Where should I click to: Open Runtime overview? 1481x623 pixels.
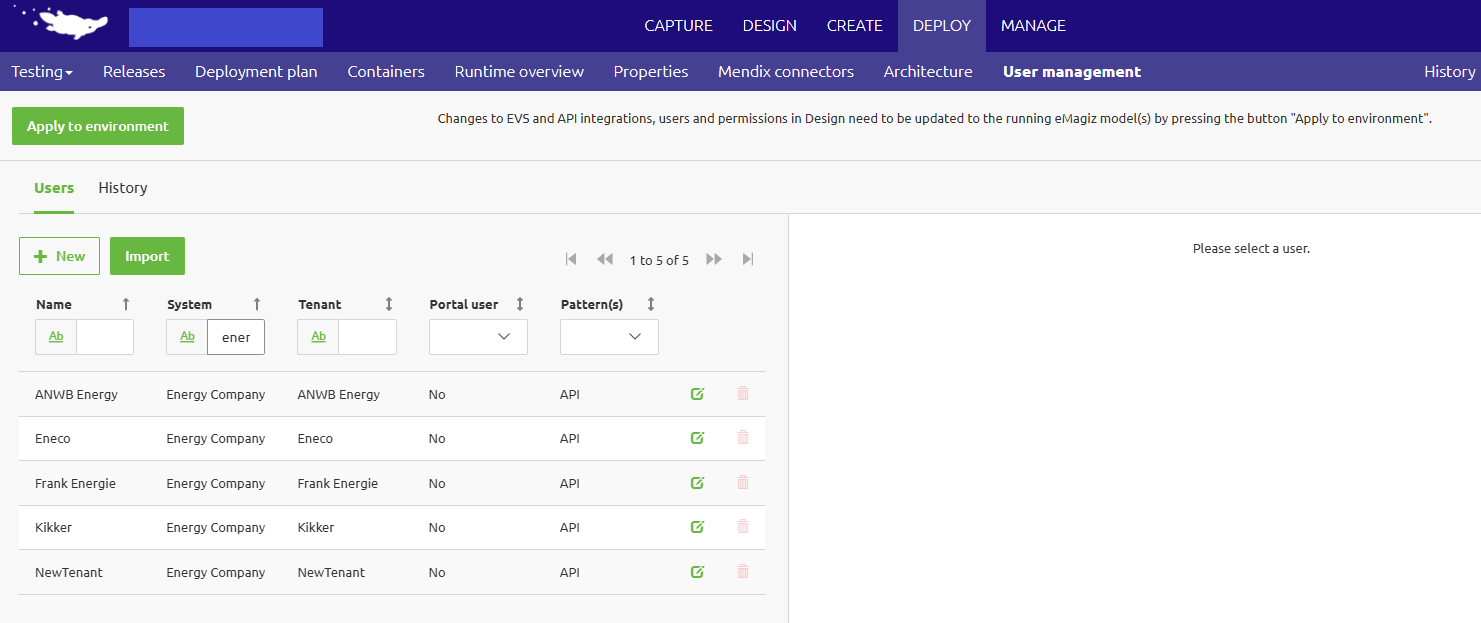tap(519, 72)
